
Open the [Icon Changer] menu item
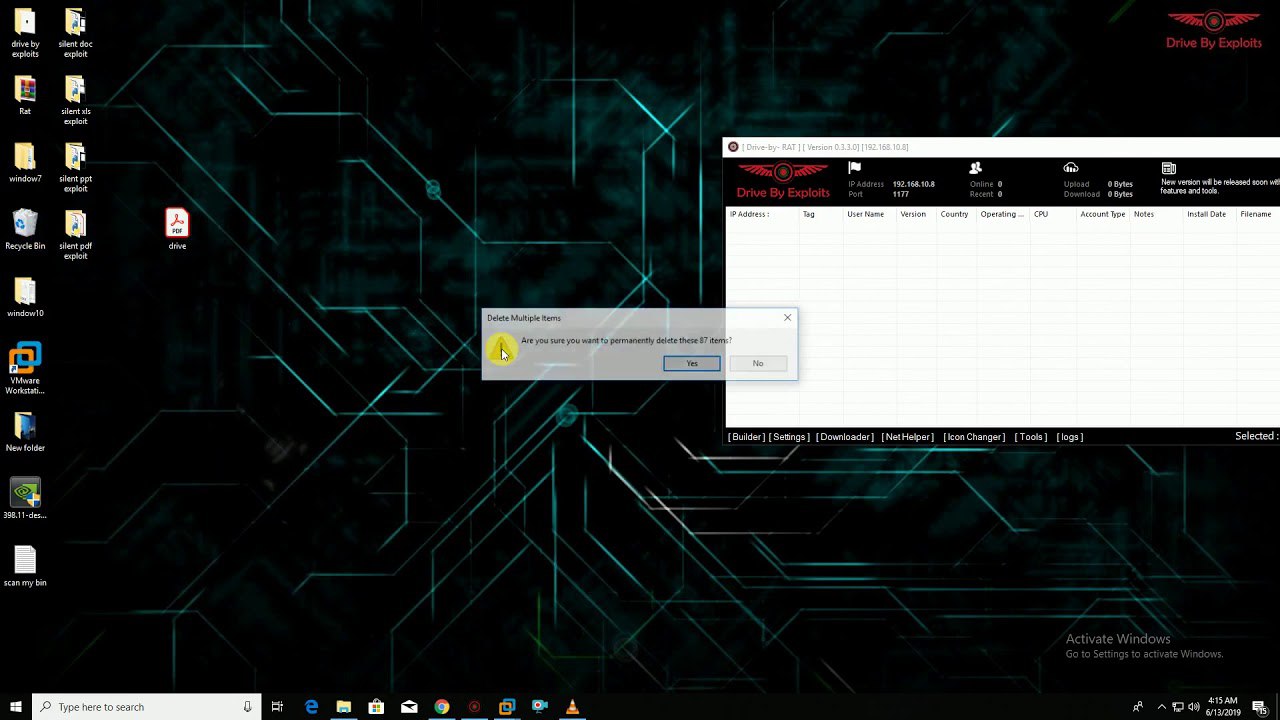(974, 437)
